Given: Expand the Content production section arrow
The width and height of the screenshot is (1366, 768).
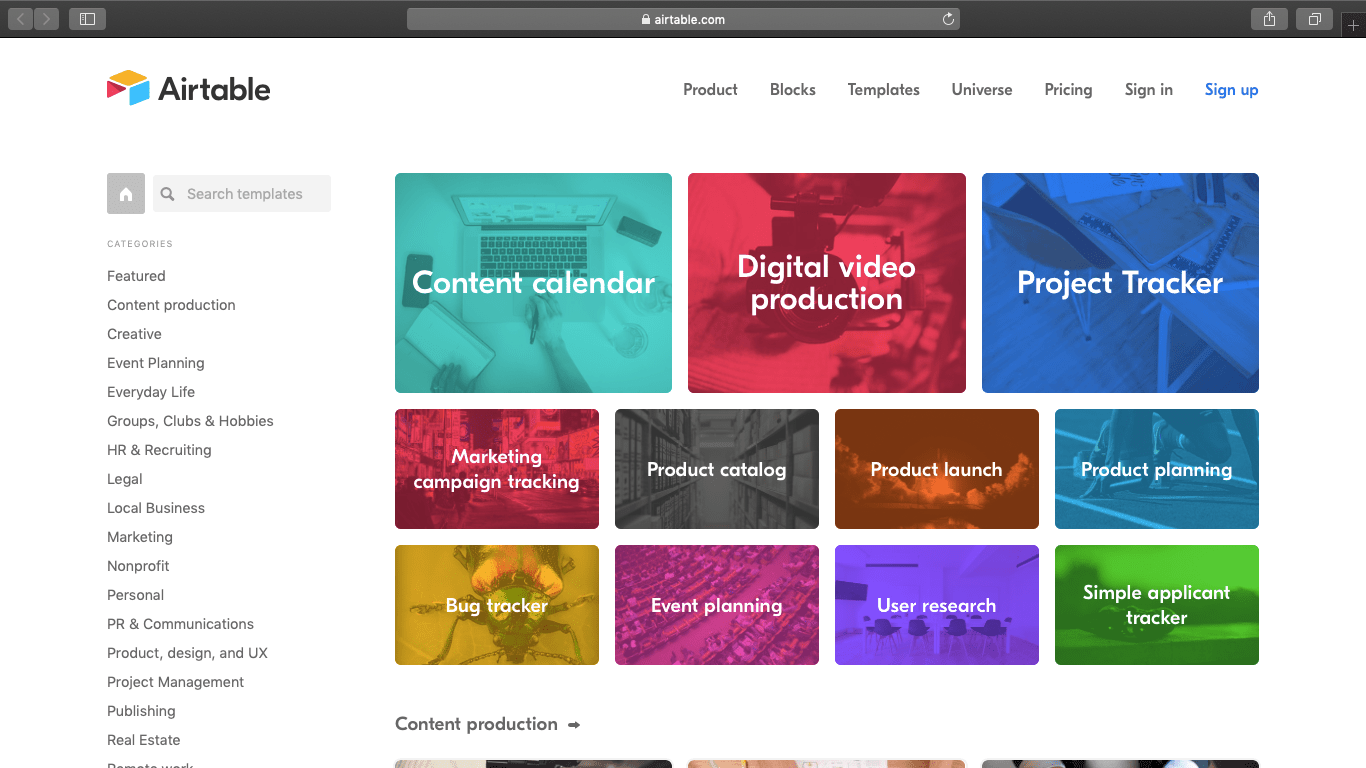Looking at the screenshot, I should (574, 725).
